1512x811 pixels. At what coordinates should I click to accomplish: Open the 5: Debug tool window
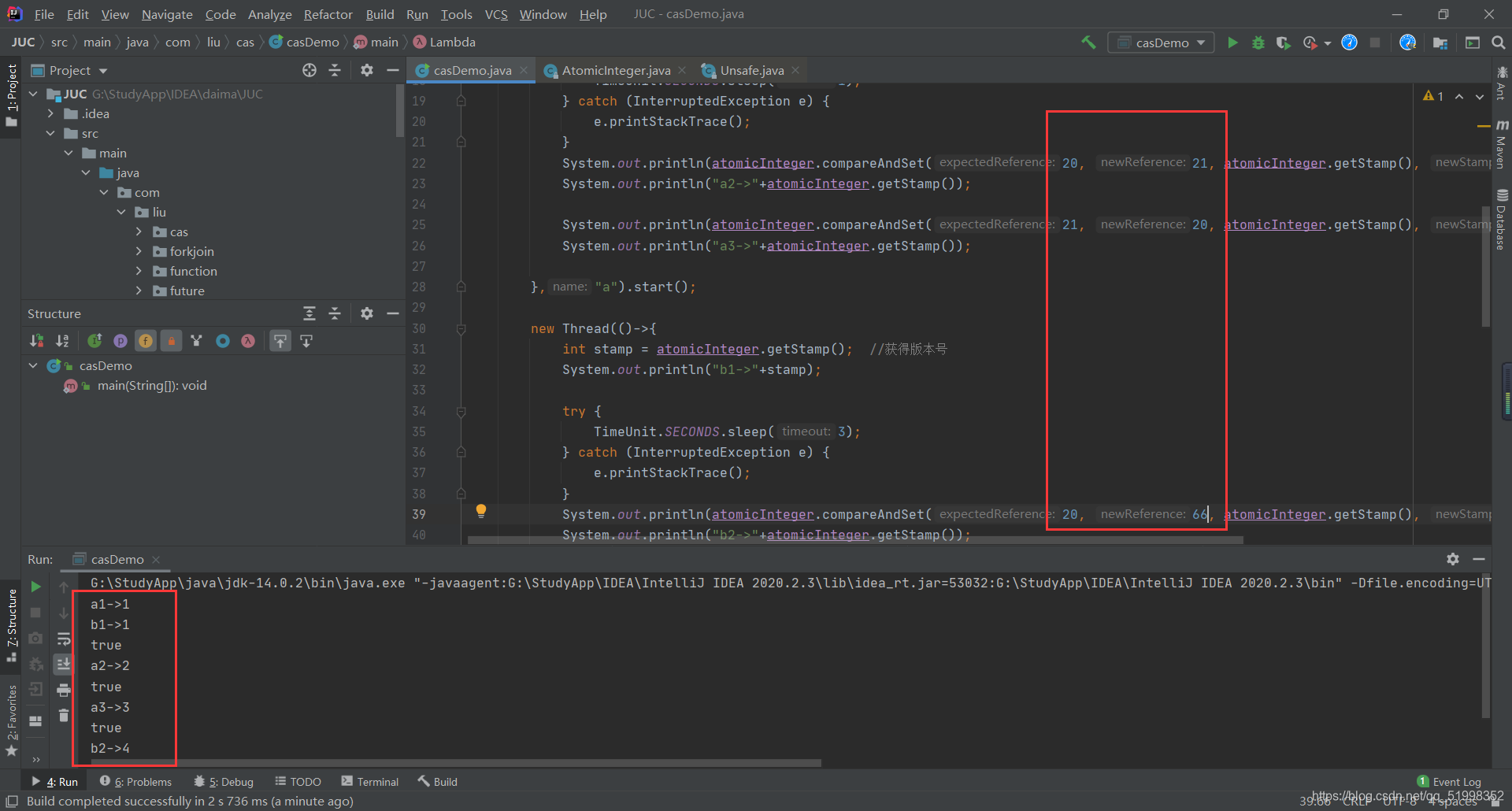click(x=224, y=781)
